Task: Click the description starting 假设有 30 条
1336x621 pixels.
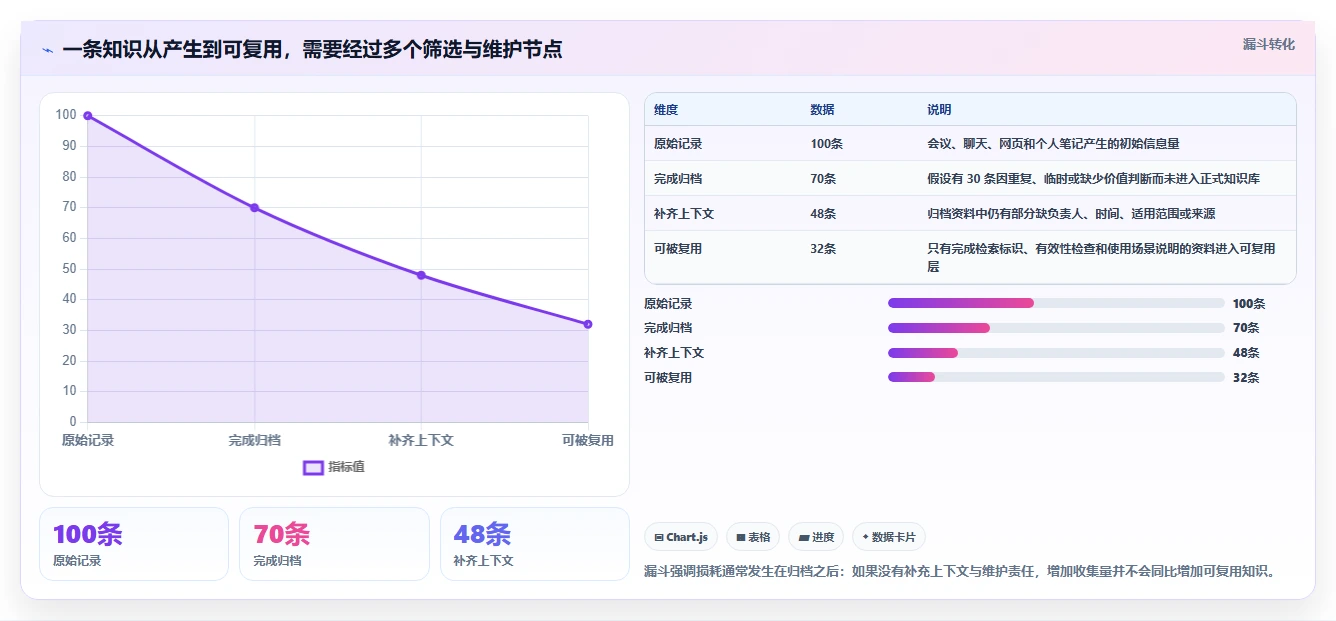Action: click(1093, 179)
